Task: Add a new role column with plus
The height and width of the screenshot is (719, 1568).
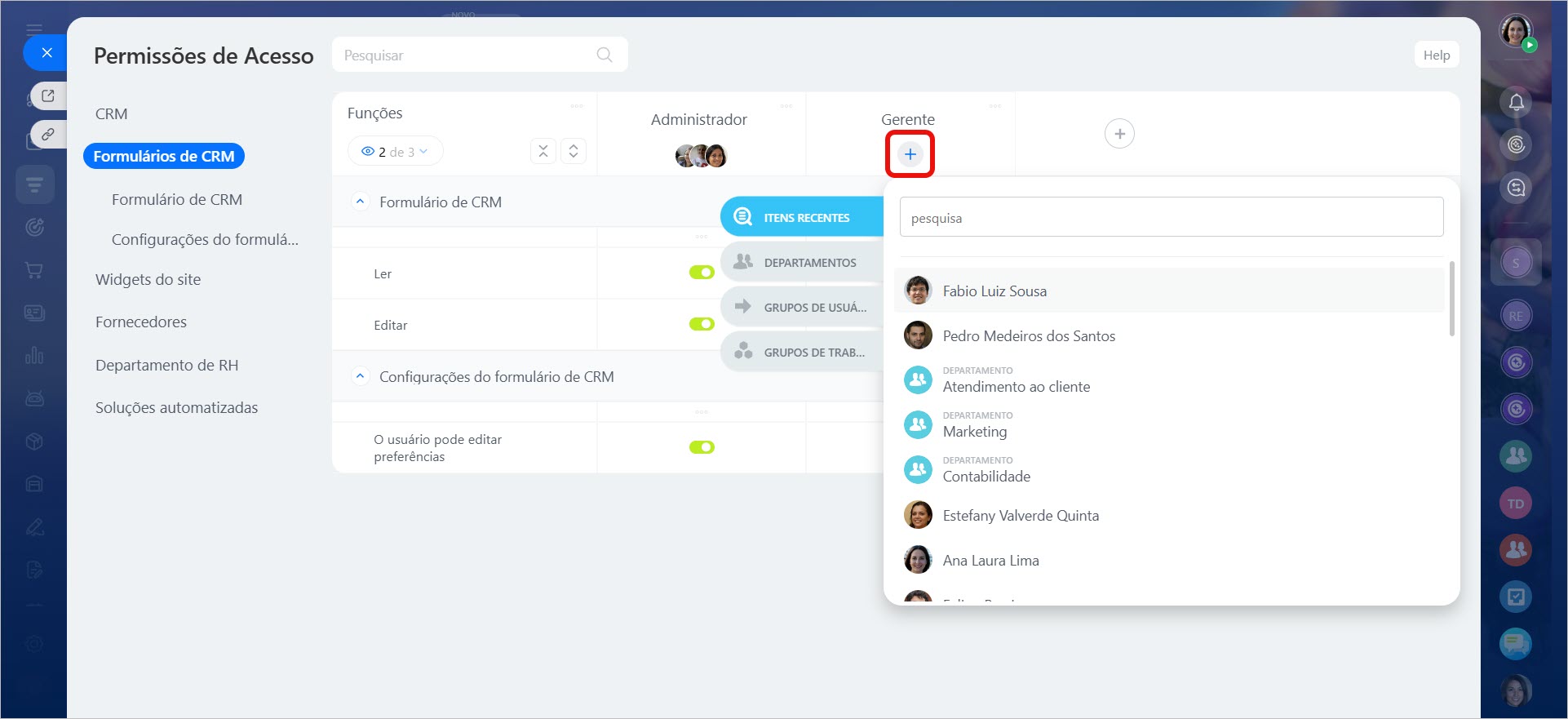Action: pos(1119,134)
